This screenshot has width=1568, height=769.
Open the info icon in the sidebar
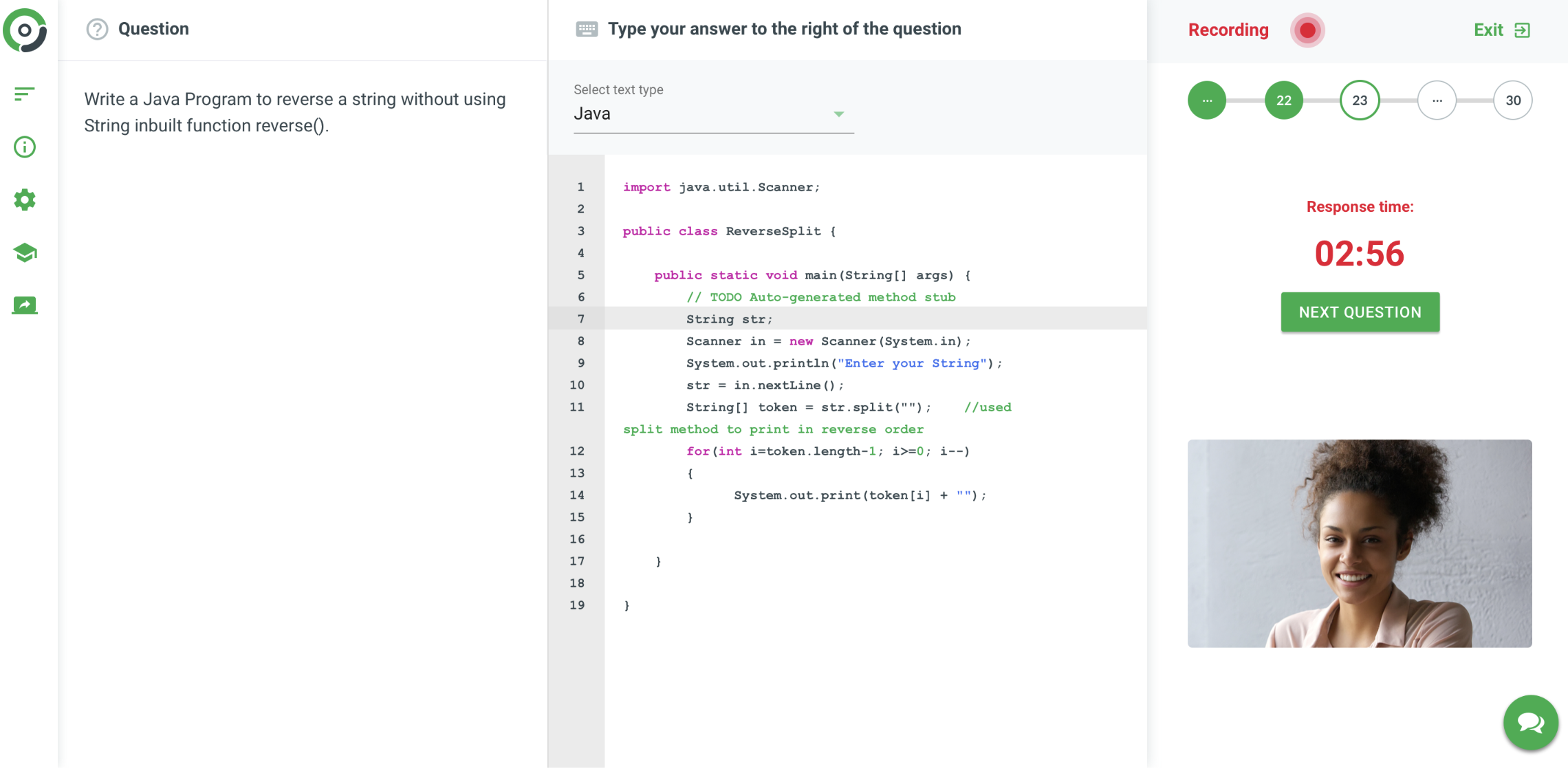pyautogui.click(x=25, y=147)
